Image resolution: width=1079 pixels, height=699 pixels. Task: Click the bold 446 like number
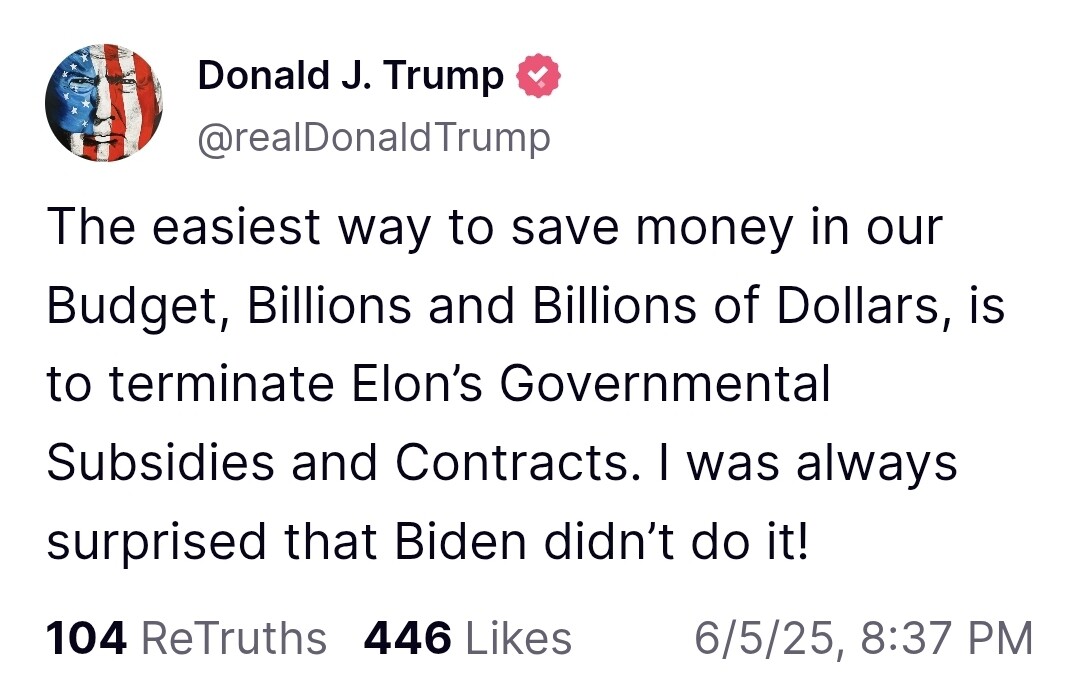click(x=408, y=638)
